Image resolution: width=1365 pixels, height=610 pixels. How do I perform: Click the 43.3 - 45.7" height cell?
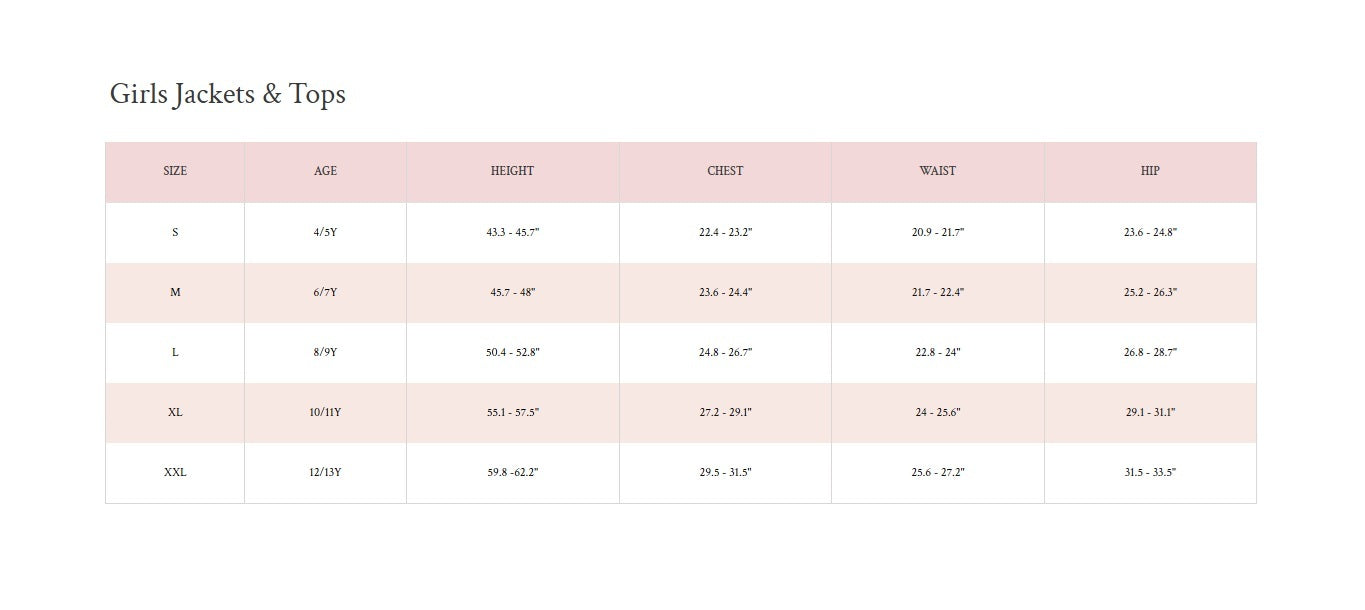click(512, 232)
